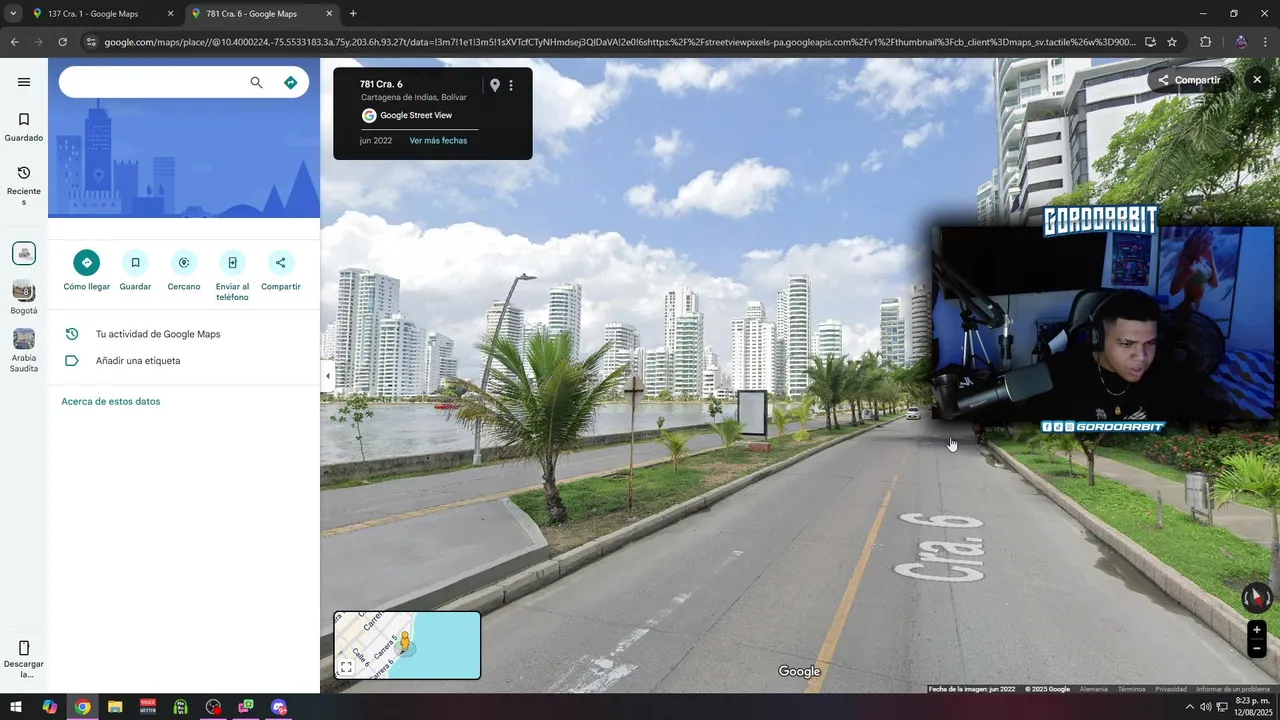Open the Windows Start menu
This screenshot has width=1280, height=720.
click(x=16, y=707)
